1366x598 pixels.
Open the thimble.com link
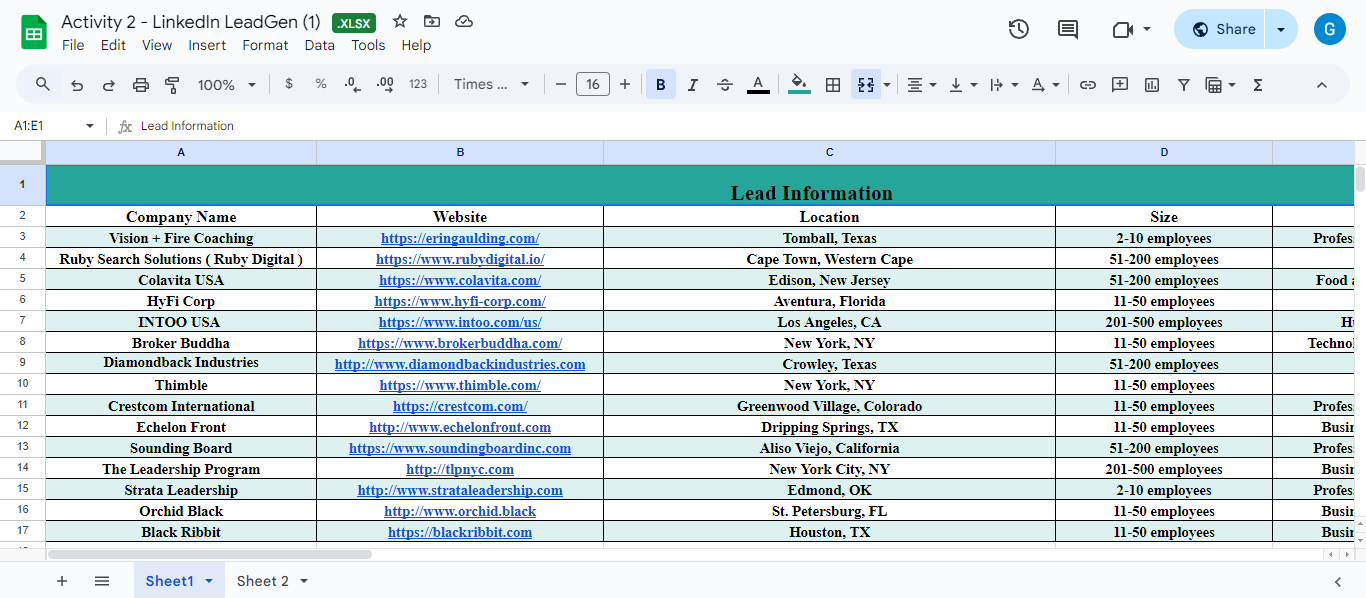pyautogui.click(x=460, y=385)
